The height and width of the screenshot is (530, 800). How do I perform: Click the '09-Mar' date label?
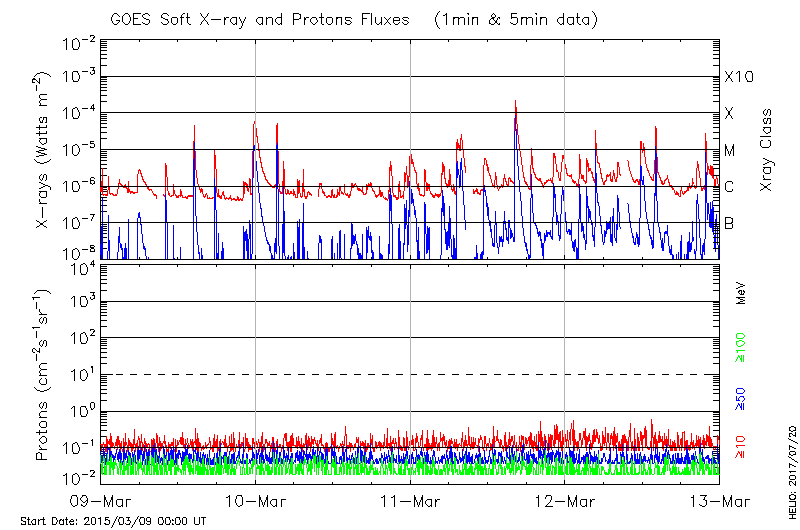101,500
